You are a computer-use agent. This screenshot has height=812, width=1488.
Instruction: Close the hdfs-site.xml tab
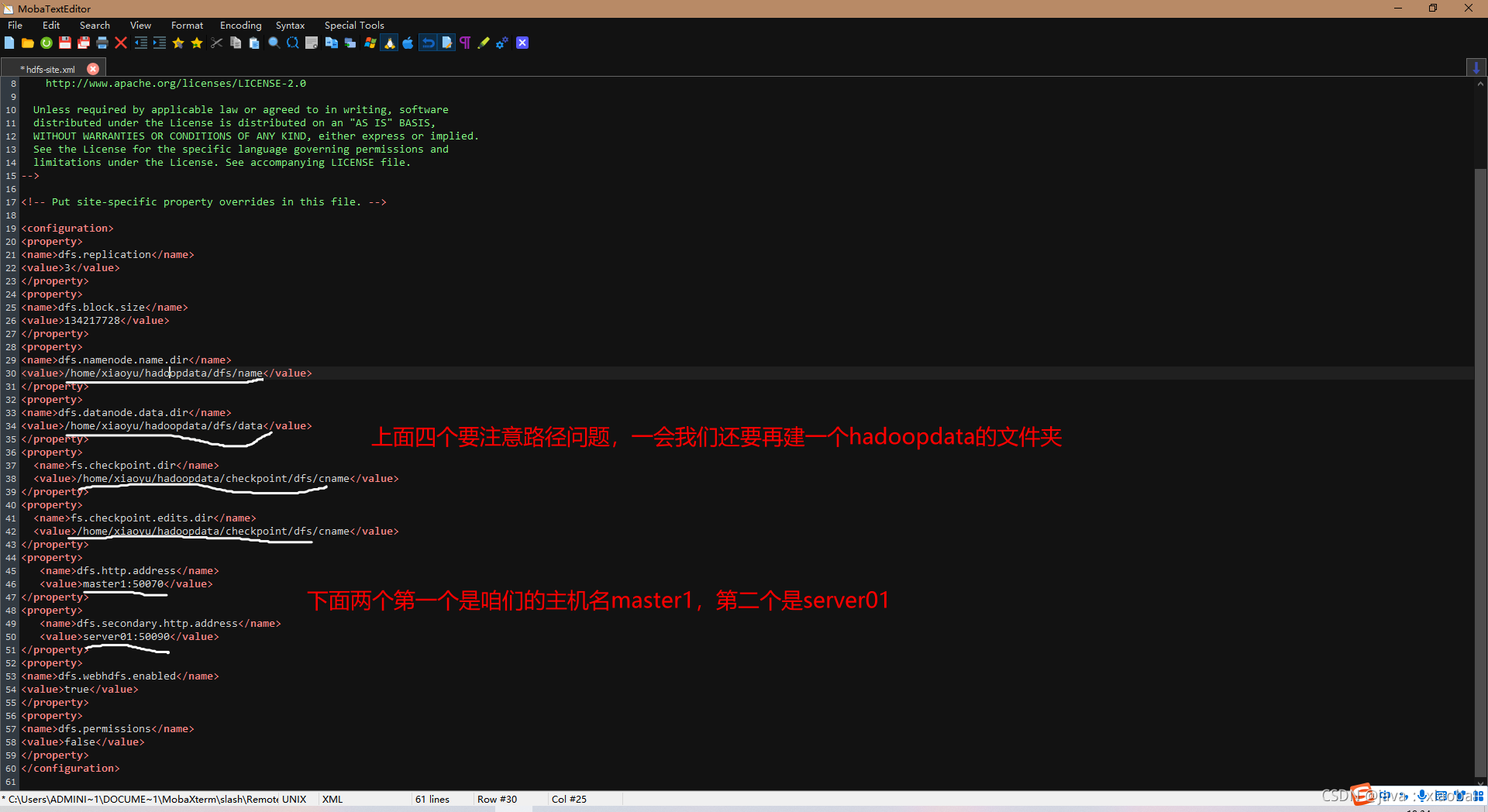pyautogui.click(x=93, y=69)
